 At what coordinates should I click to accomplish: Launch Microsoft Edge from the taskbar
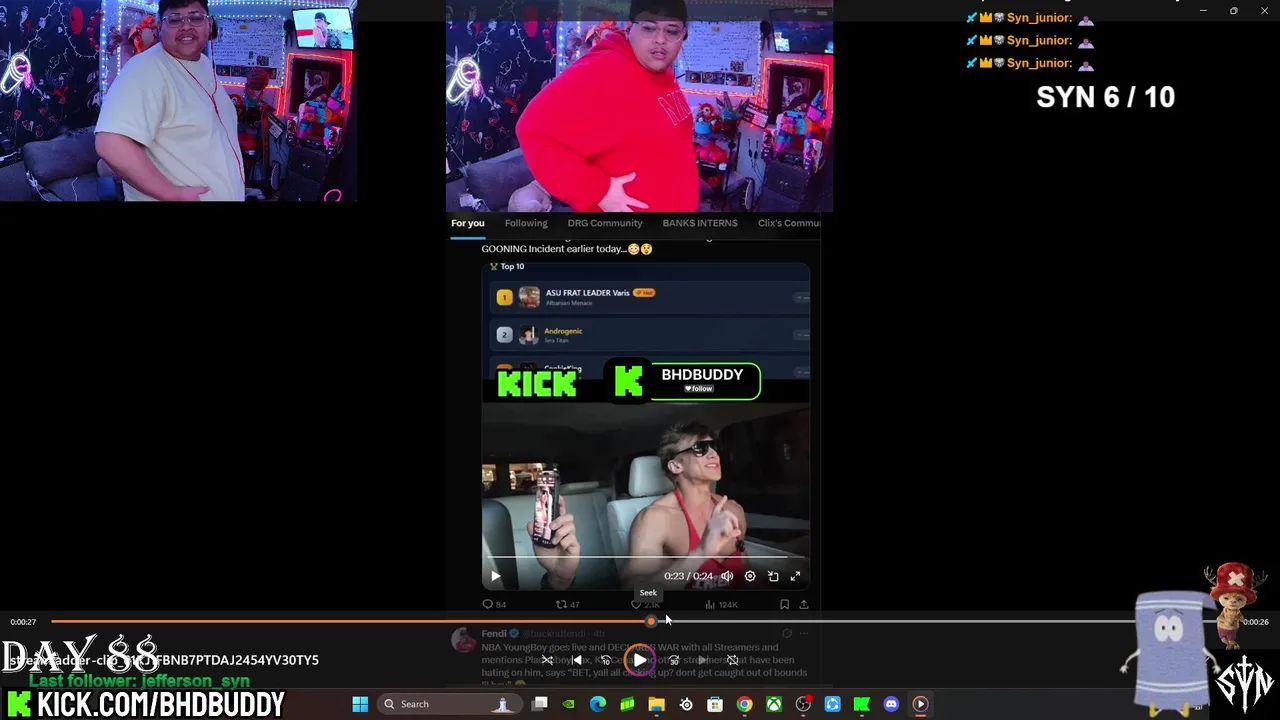point(598,704)
